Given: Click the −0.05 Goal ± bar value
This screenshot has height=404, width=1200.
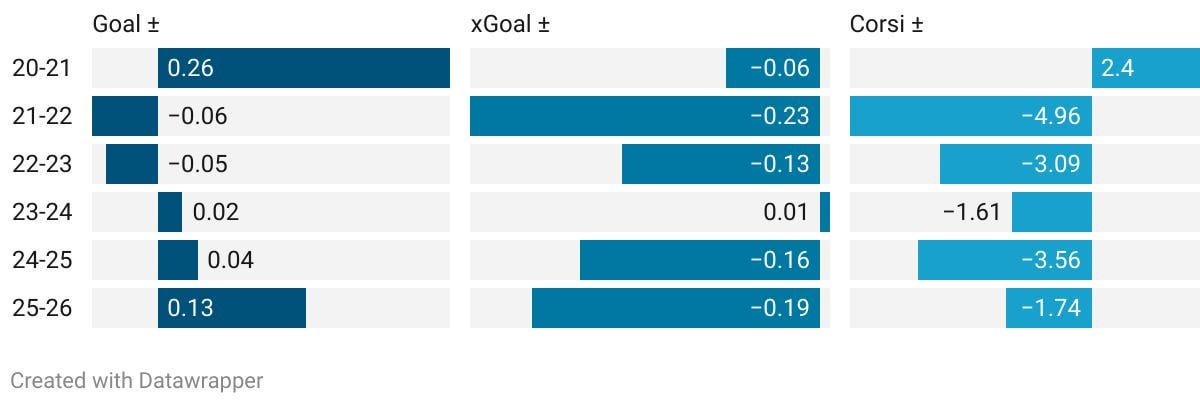Looking at the screenshot, I should point(197,164).
